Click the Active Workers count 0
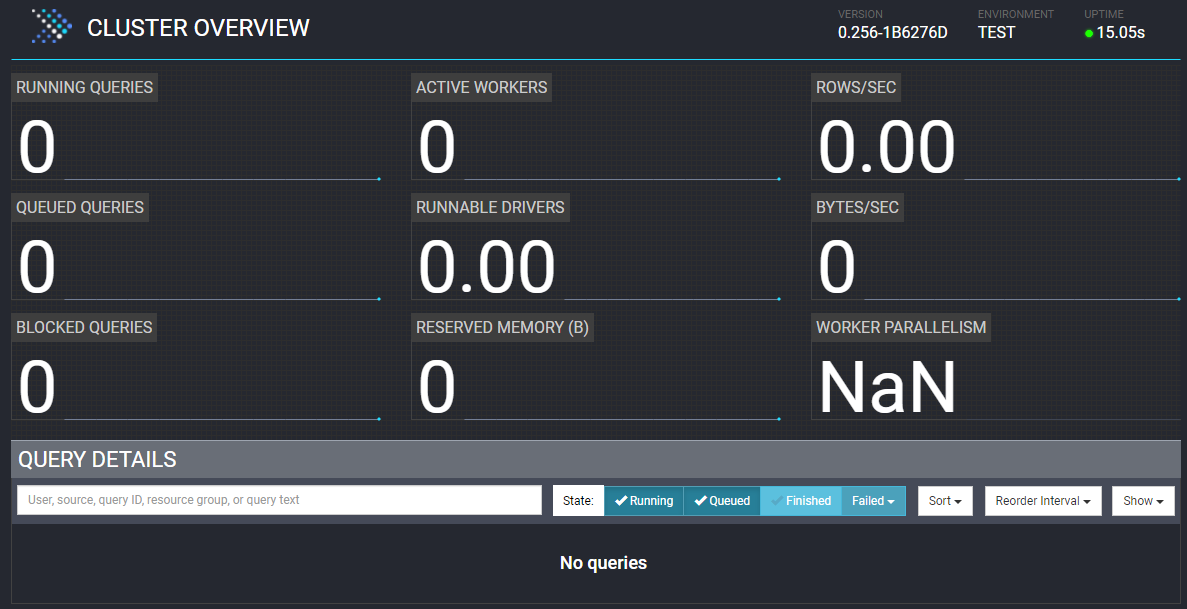Screen dimensions: 1187x609 pos(437,147)
